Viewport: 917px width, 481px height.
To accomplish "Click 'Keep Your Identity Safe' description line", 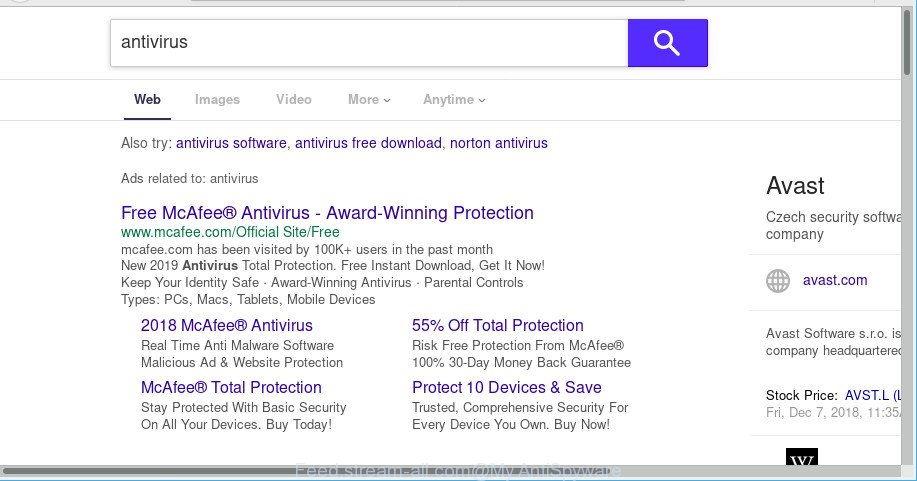I will point(322,283).
